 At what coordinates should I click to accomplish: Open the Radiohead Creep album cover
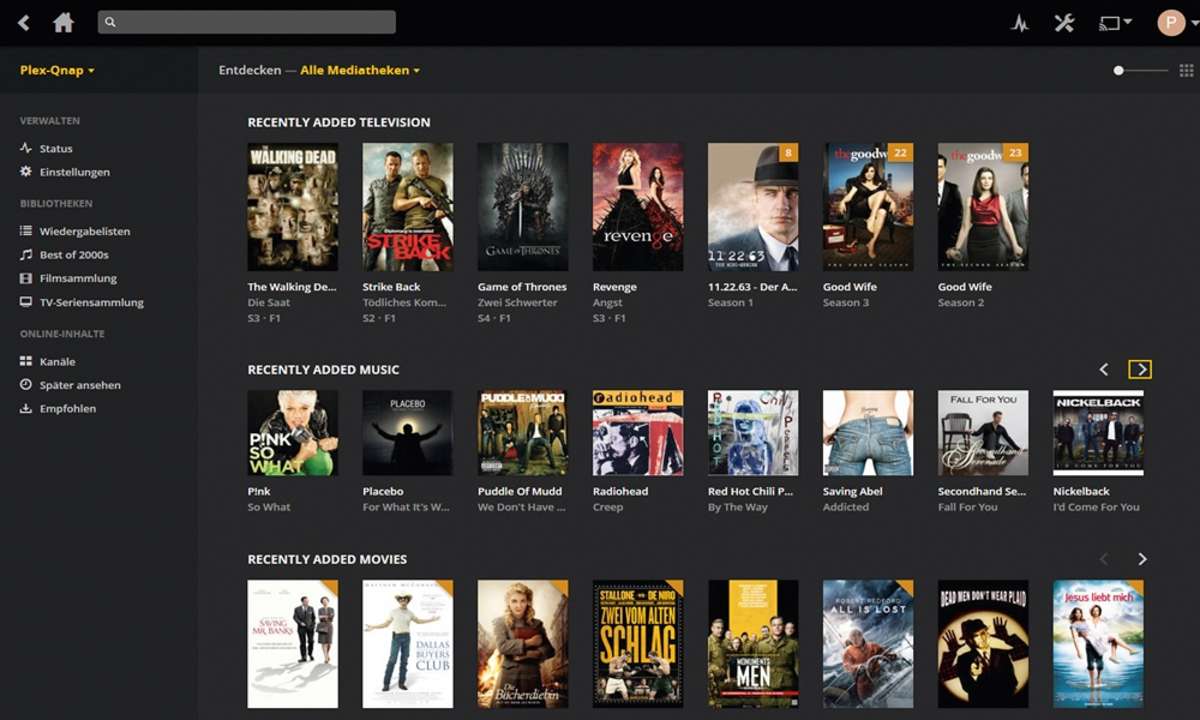click(638, 433)
